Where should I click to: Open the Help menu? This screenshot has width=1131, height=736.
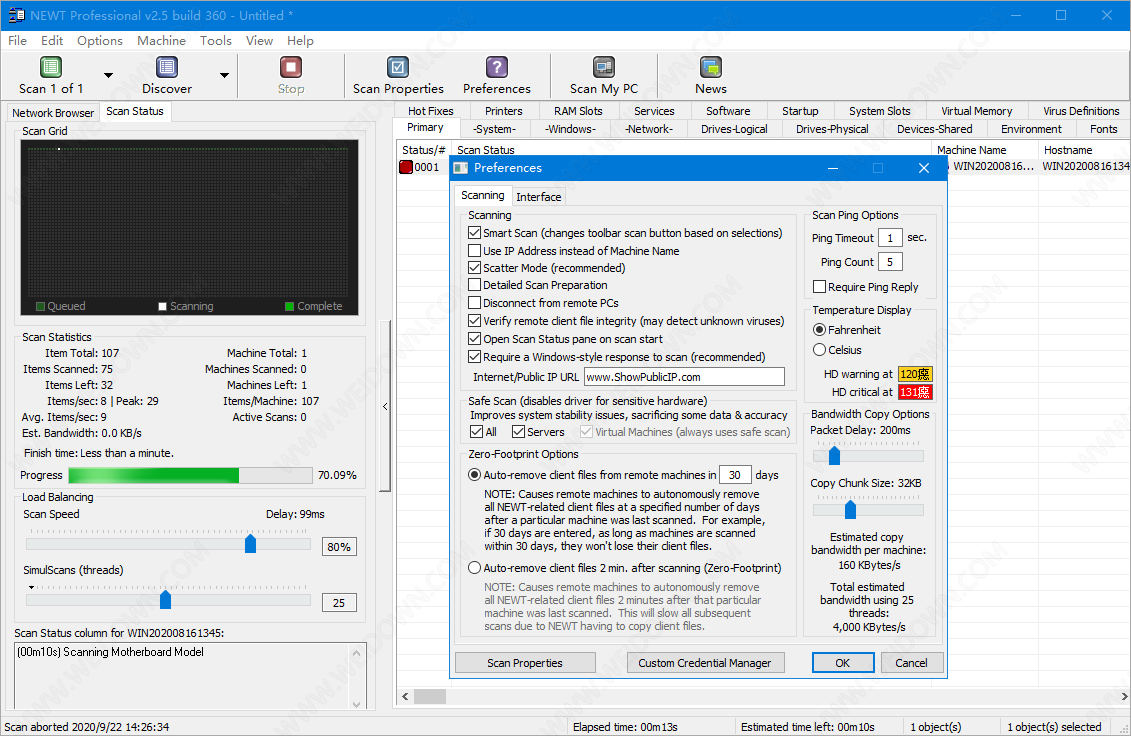point(300,41)
